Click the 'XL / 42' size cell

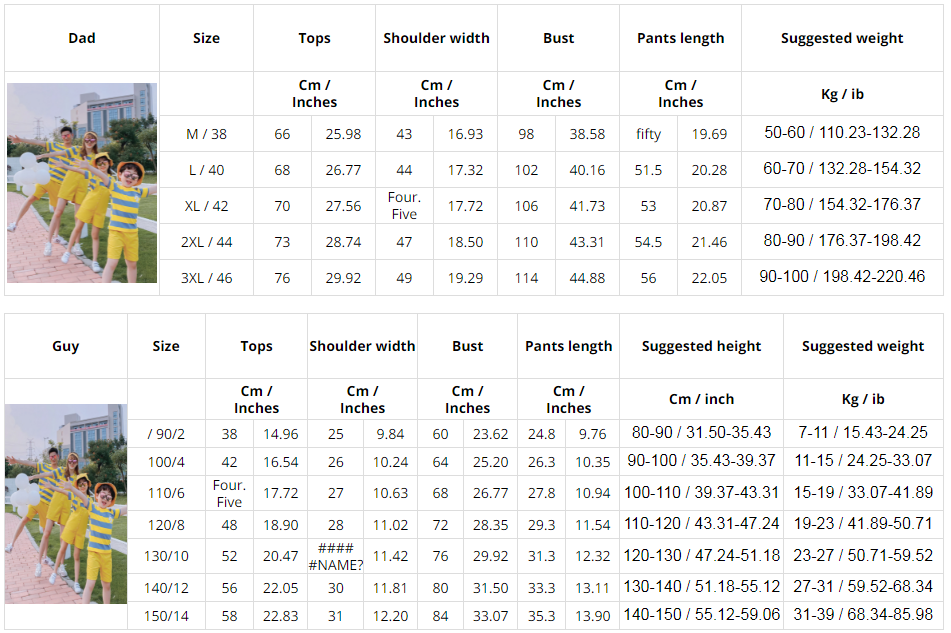coord(206,206)
